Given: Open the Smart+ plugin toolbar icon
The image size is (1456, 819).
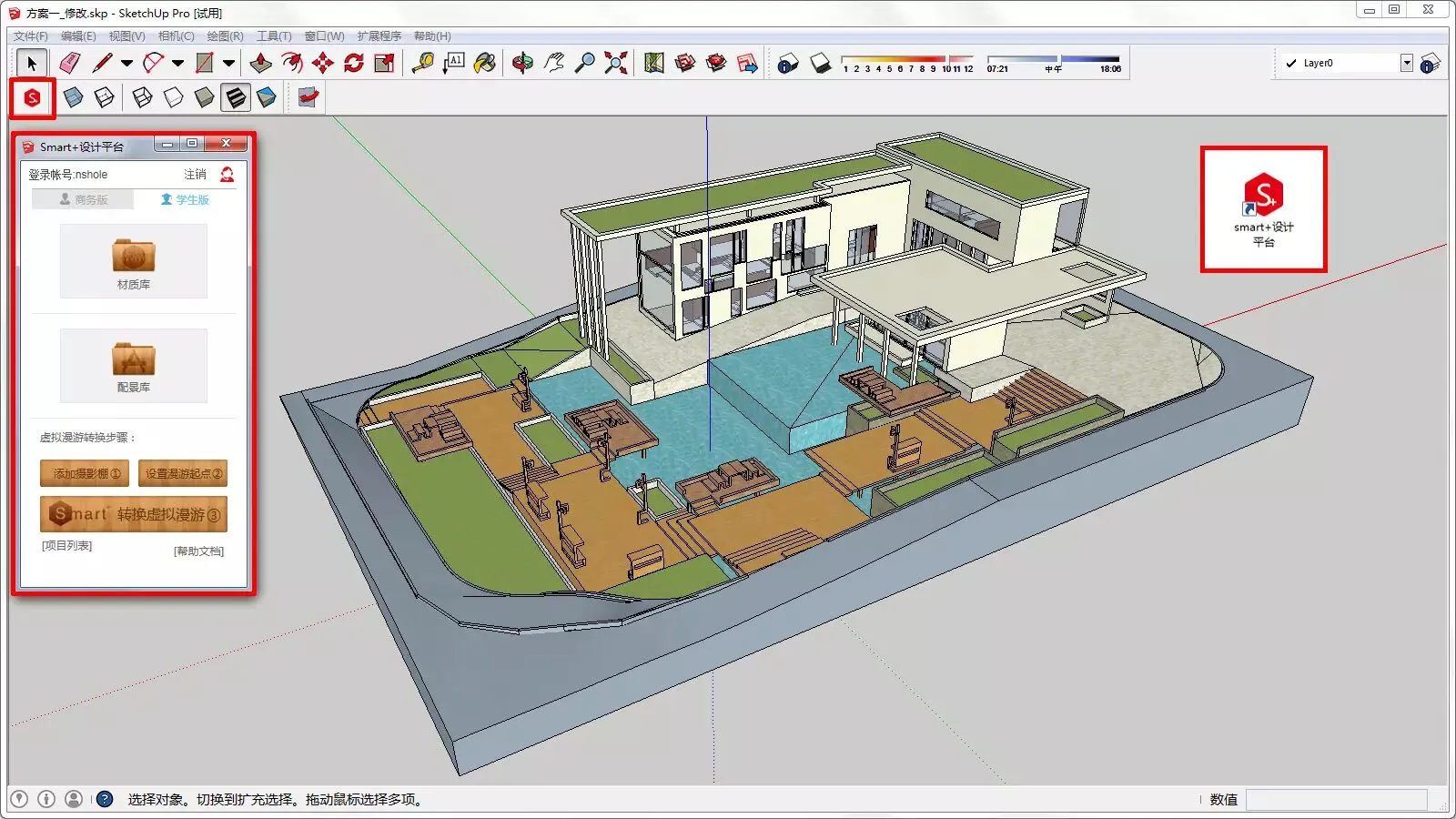Looking at the screenshot, I should click(33, 98).
